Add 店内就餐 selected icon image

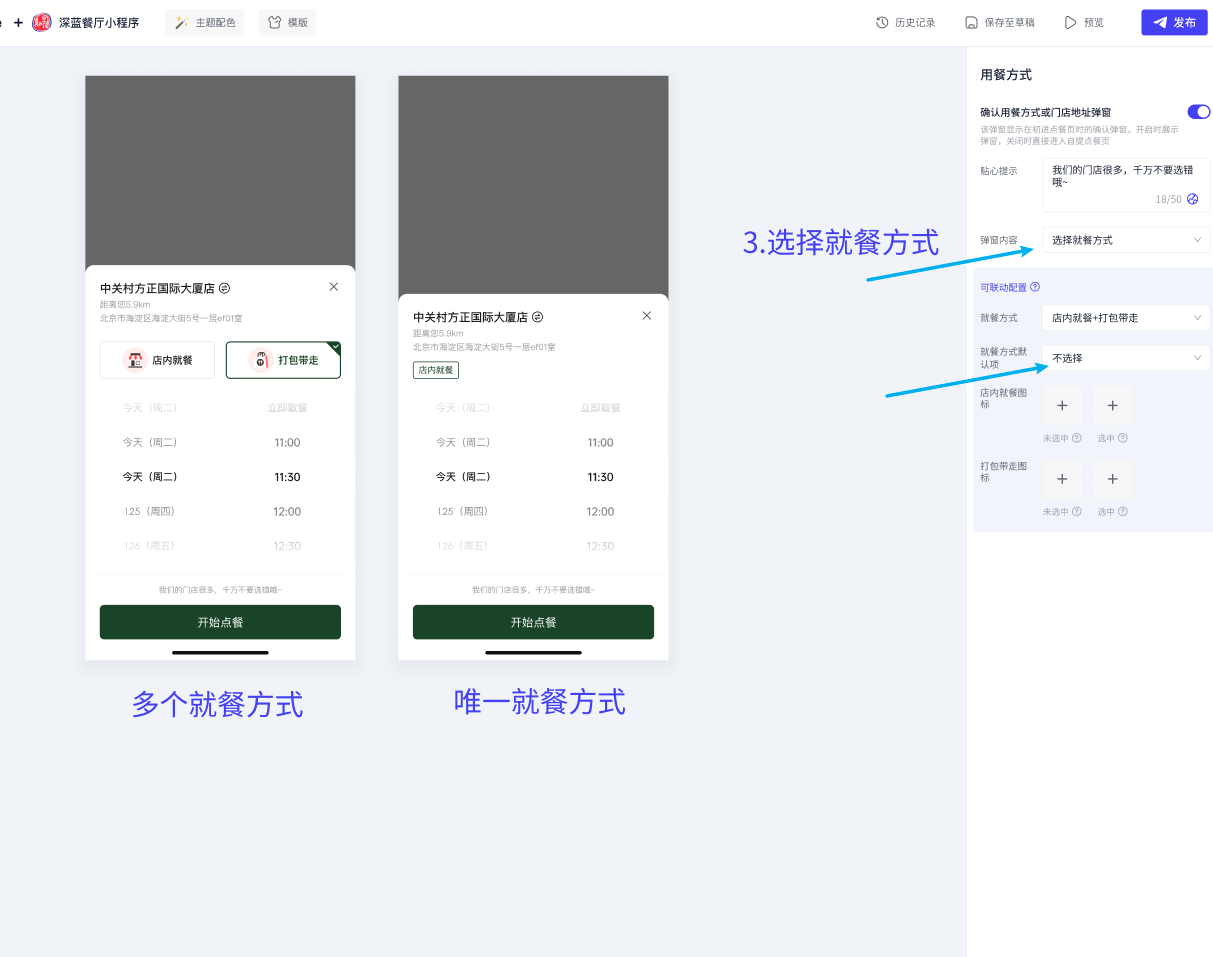[1112, 405]
